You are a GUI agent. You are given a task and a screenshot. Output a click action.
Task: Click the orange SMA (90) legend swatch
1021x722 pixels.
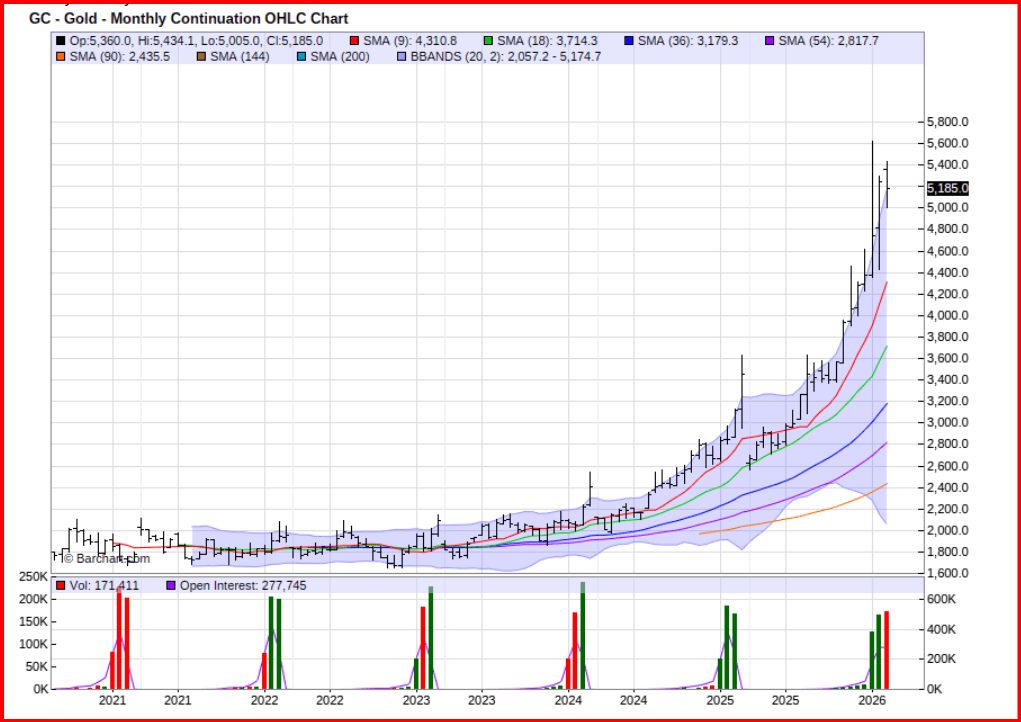click(x=61, y=57)
